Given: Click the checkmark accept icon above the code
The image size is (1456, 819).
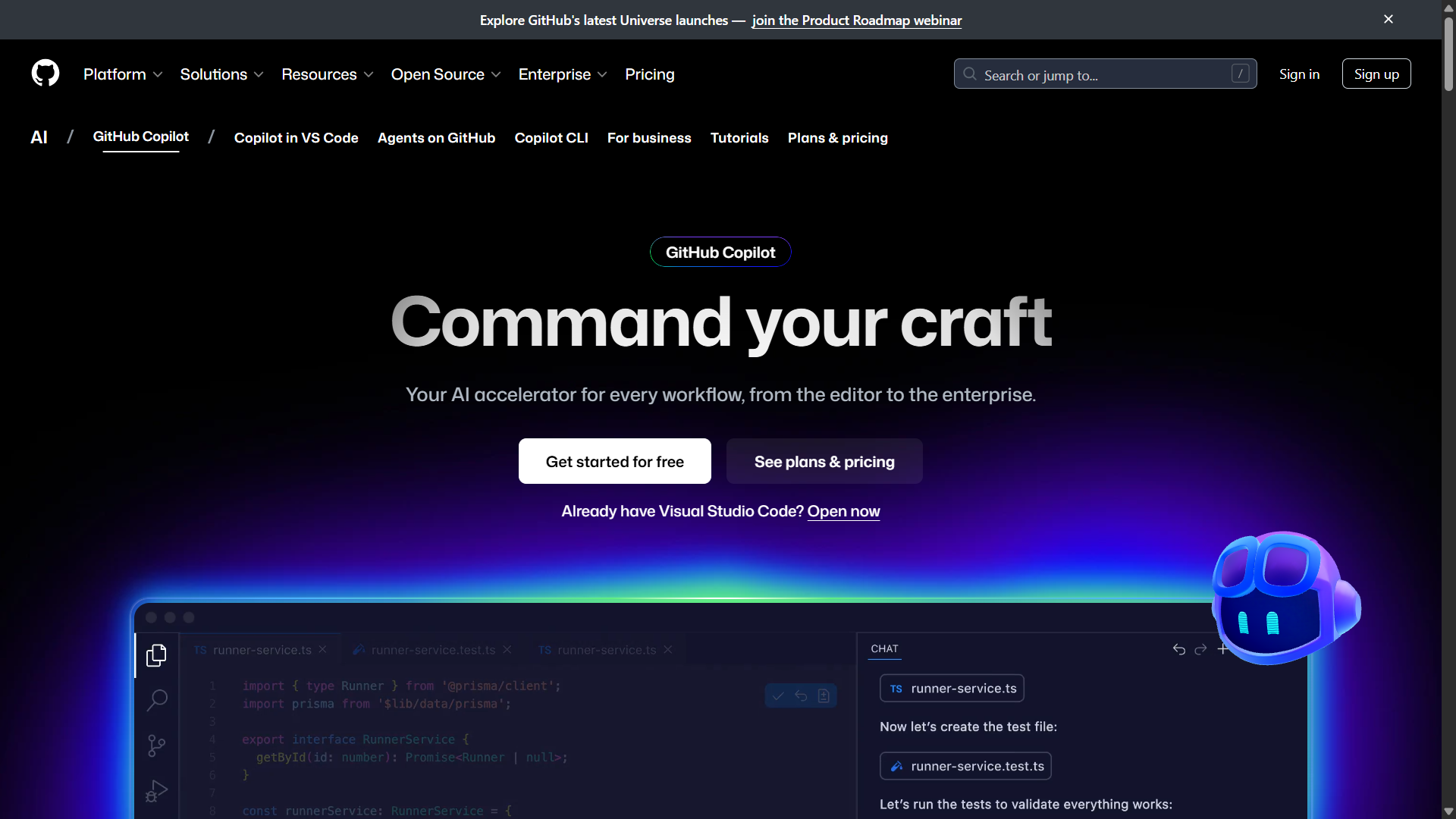Looking at the screenshot, I should (x=777, y=695).
